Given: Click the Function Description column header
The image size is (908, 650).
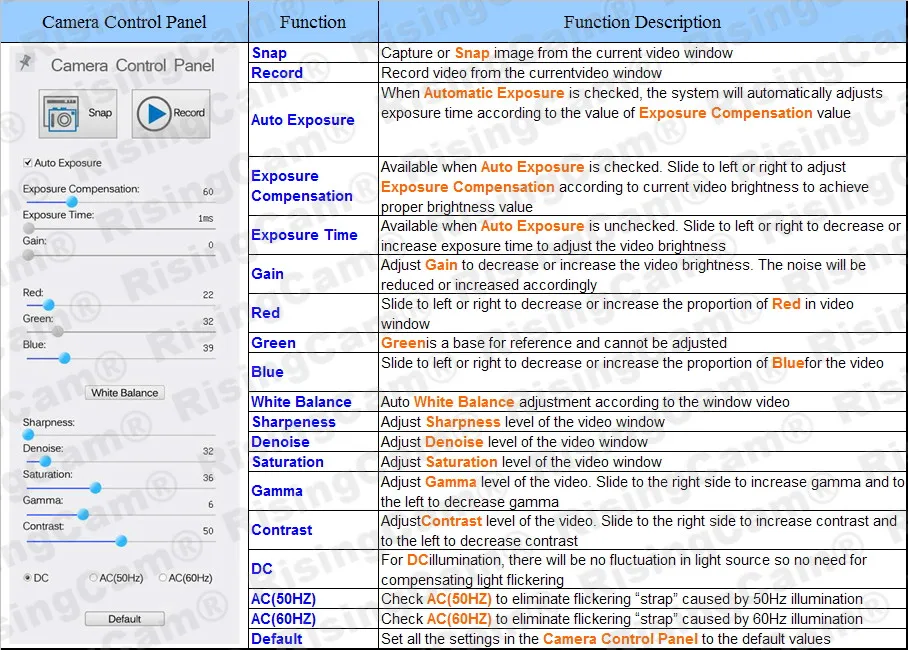Looking at the screenshot, I should 642,22.
